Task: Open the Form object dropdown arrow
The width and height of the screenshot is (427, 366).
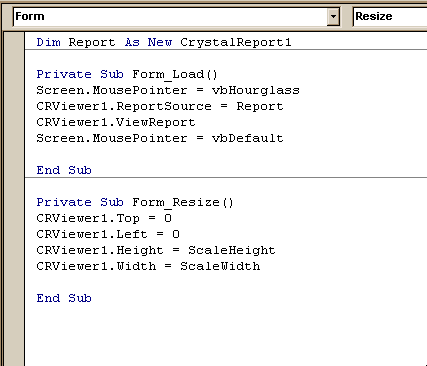Action: (x=333, y=16)
